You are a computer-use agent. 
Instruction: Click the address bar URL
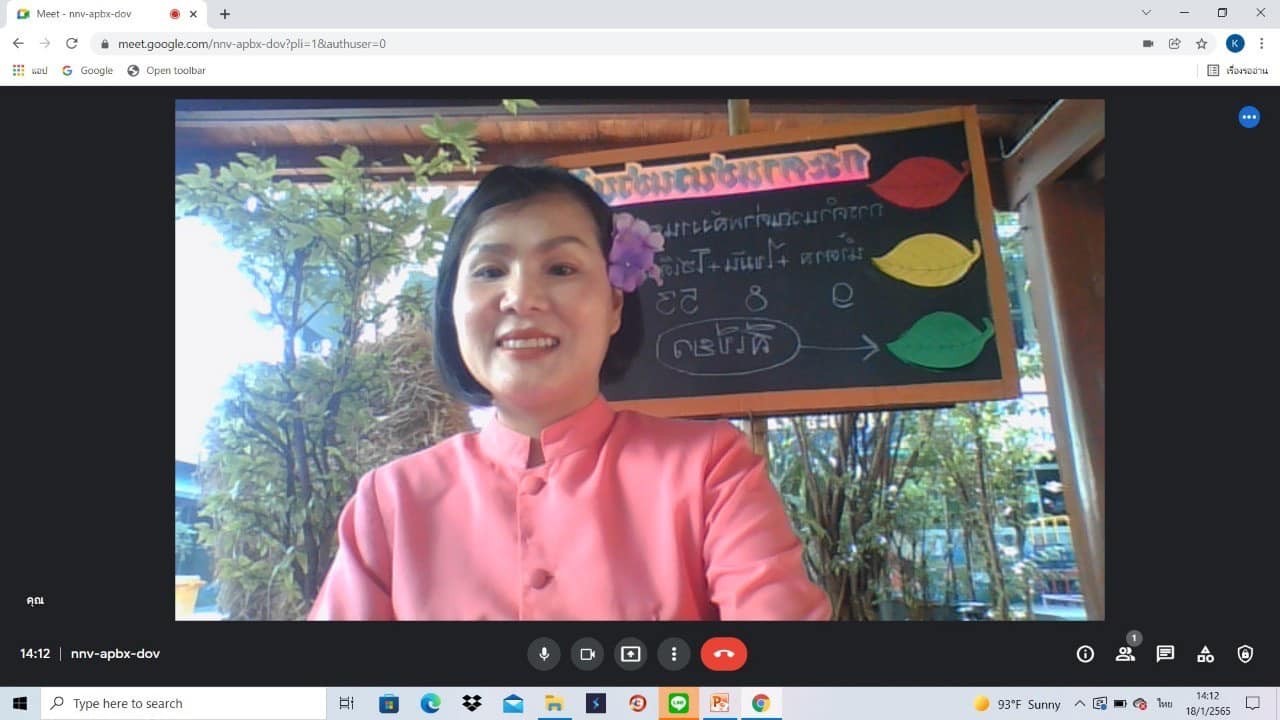coord(252,44)
